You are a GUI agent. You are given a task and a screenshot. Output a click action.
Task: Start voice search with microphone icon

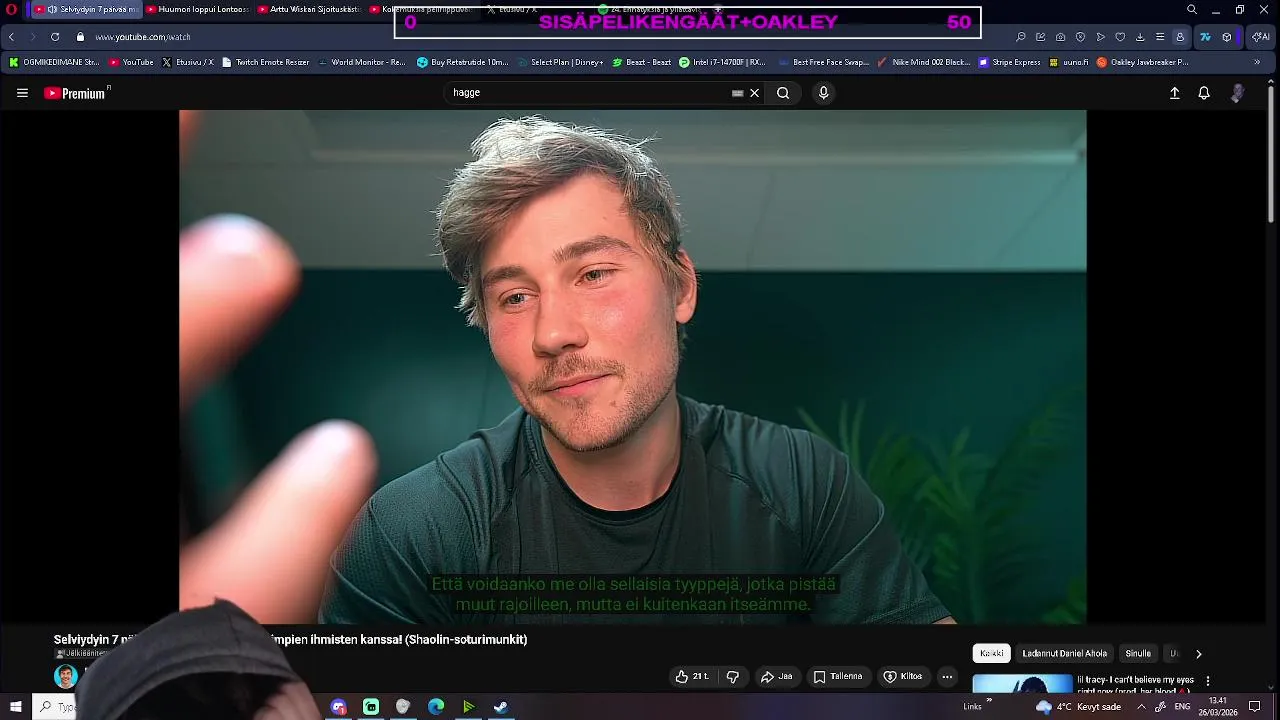823,93
